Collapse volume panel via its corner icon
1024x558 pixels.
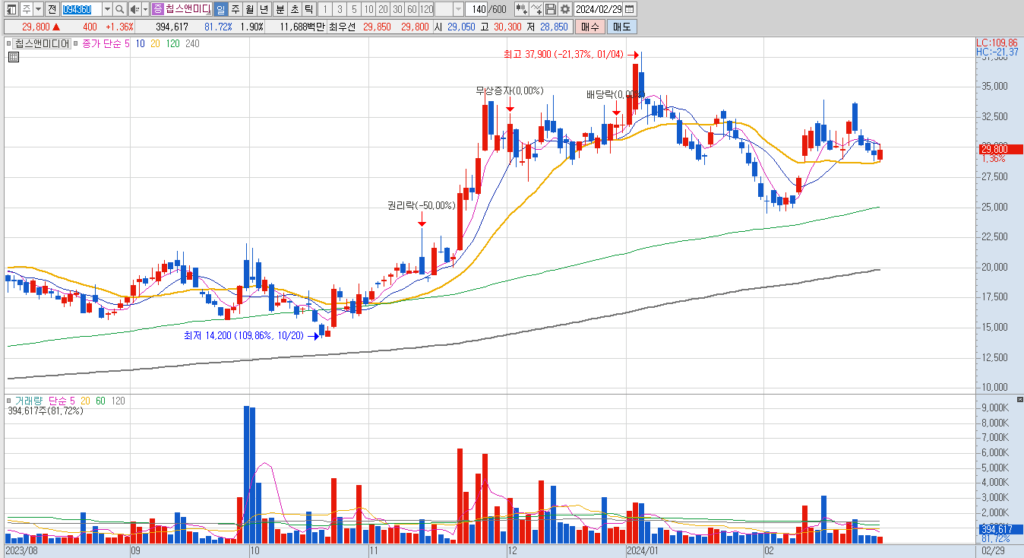pos(1019,399)
